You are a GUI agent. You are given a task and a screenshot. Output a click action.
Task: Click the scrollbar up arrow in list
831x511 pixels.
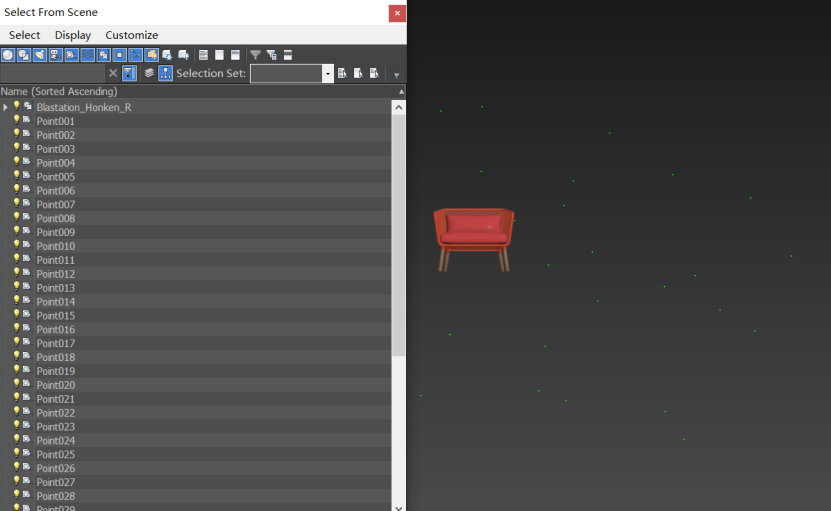(399, 108)
